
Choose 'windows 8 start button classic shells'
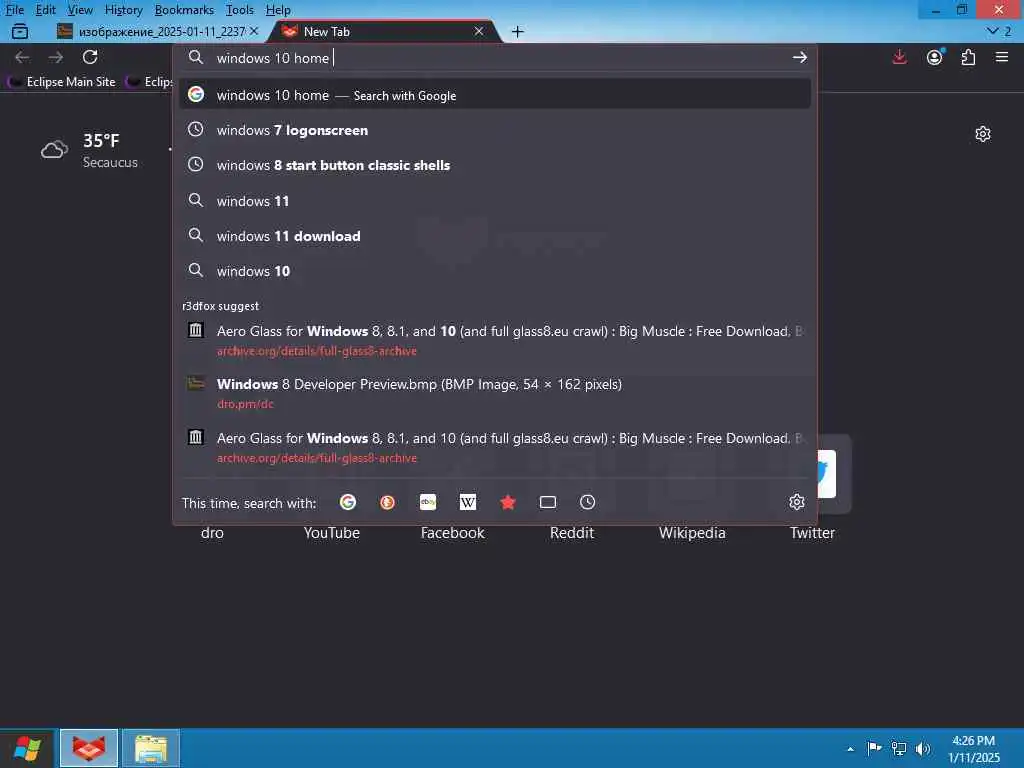pyautogui.click(x=495, y=165)
